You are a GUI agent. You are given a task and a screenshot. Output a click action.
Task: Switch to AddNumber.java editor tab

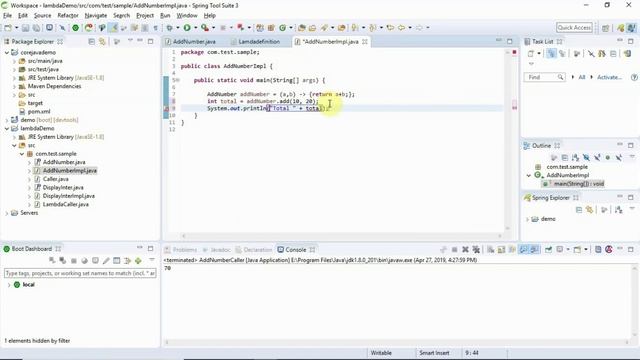pos(191,42)
